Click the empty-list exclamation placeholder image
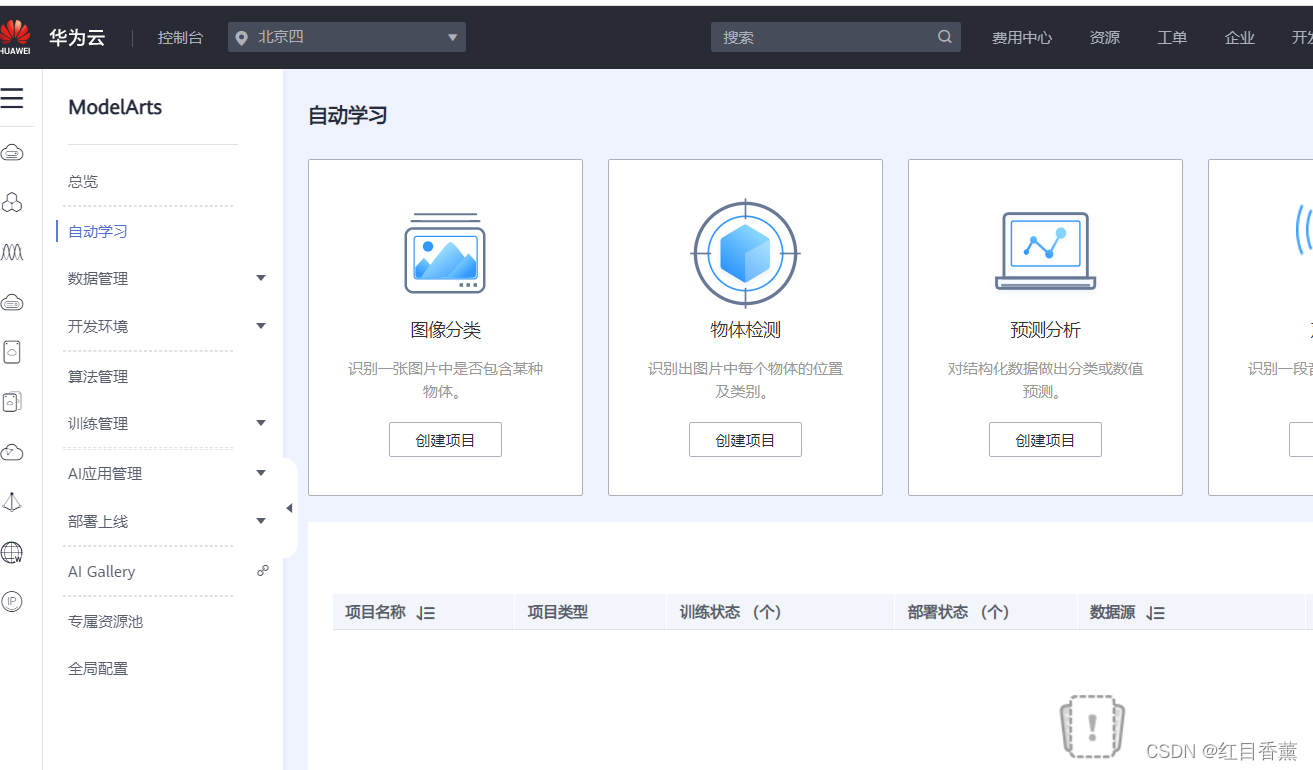 pyautogui.click(x=1092, y=726)
